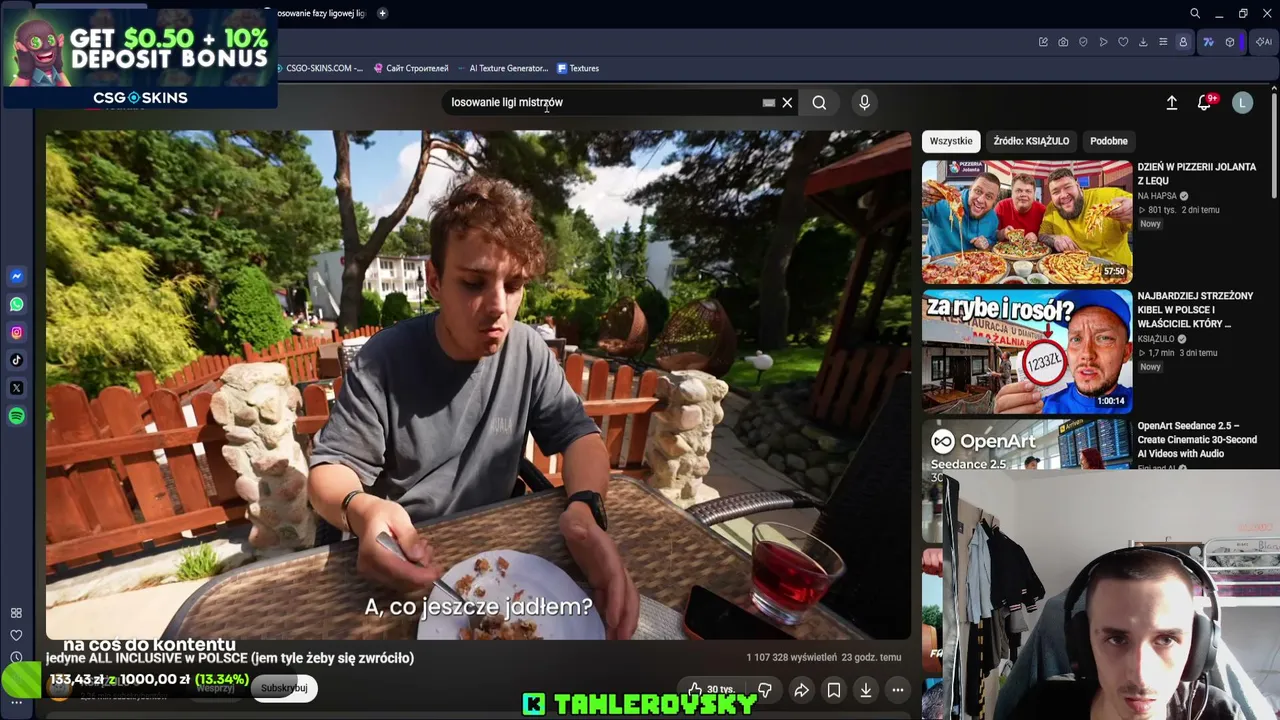The image size is (1280, 720).
Task: Start voice search with microphone button
Action: pos(865,102)
